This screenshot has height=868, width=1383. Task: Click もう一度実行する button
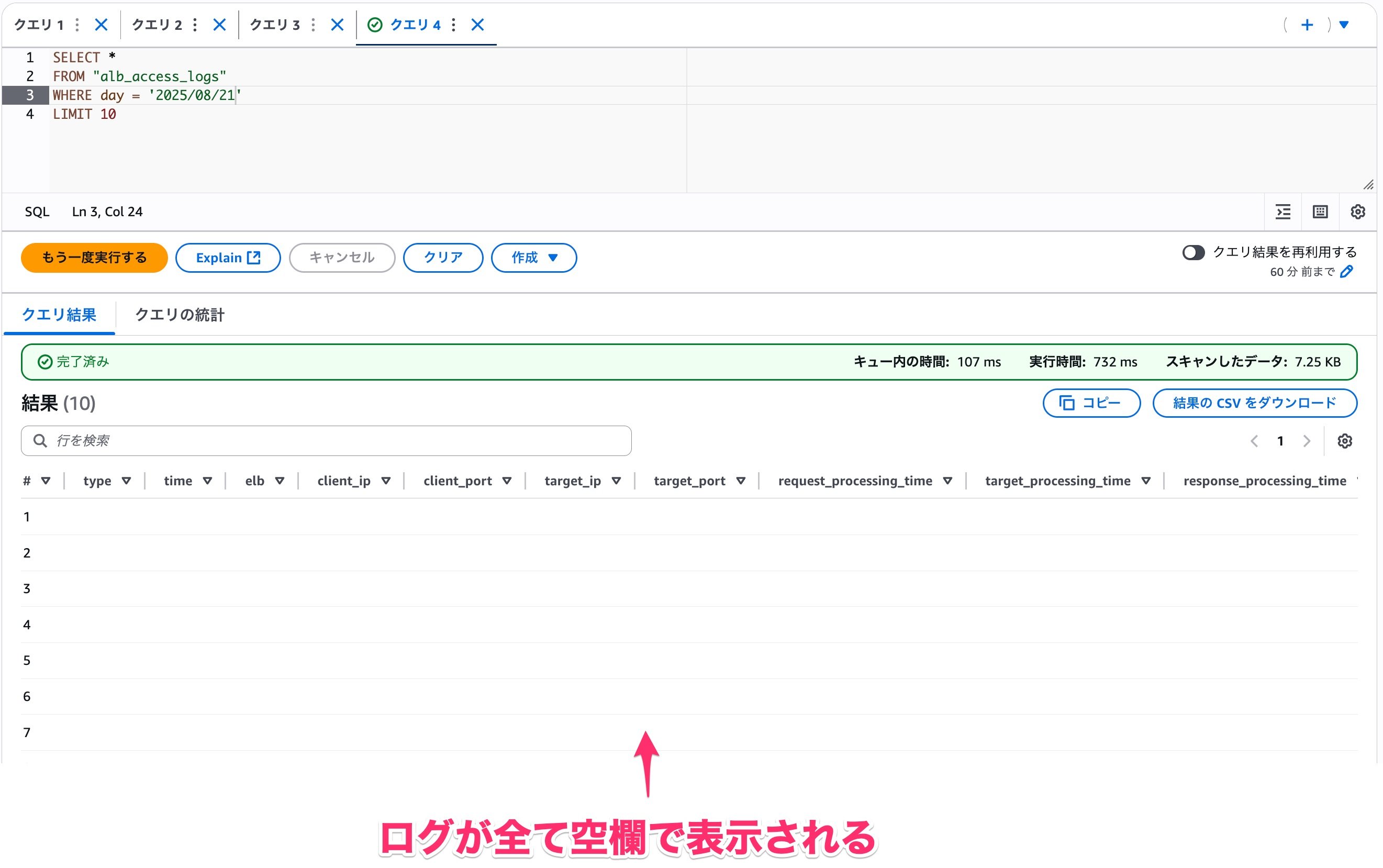click(x=94, y=258)
